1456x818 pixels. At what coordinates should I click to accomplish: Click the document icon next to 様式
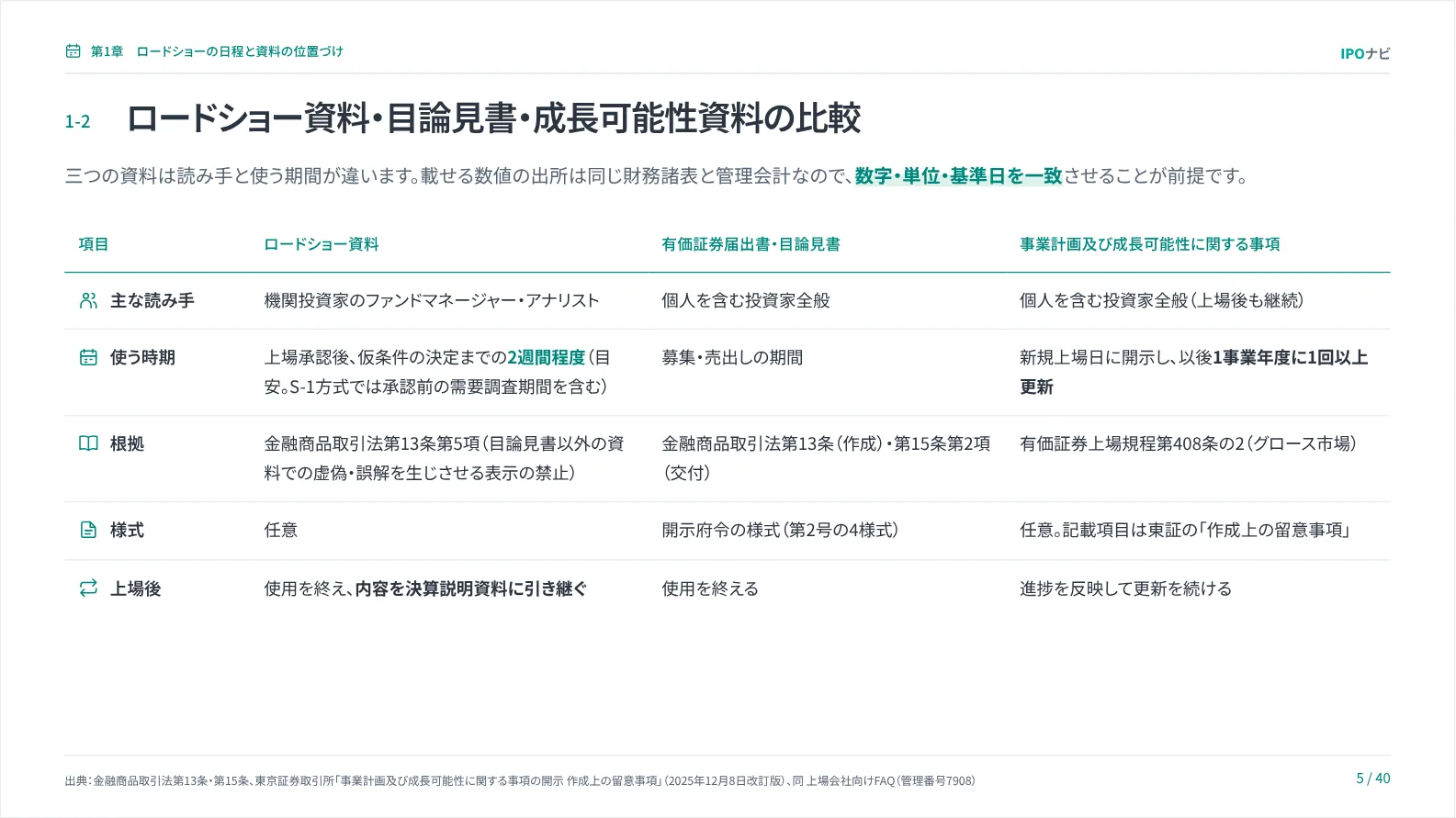(88, 530)
